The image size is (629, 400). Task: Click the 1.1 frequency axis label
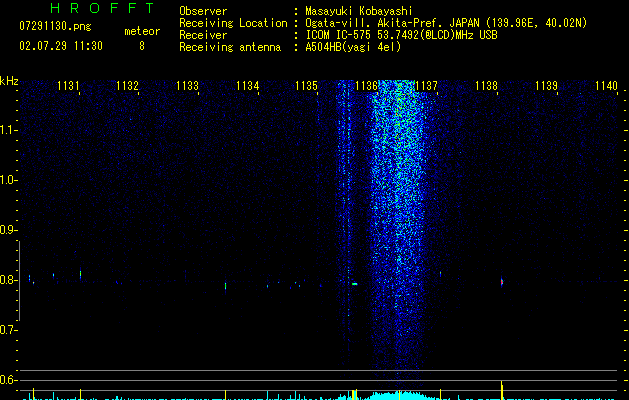(x=8, y=130)
